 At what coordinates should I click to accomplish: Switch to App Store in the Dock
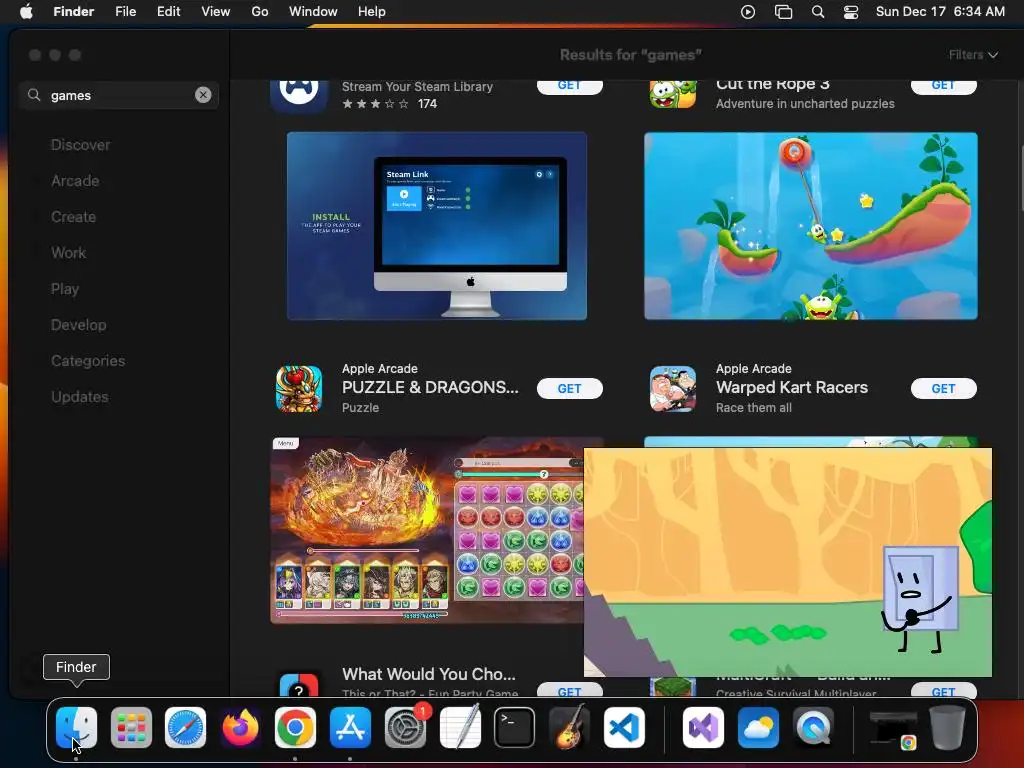point(350,727)
